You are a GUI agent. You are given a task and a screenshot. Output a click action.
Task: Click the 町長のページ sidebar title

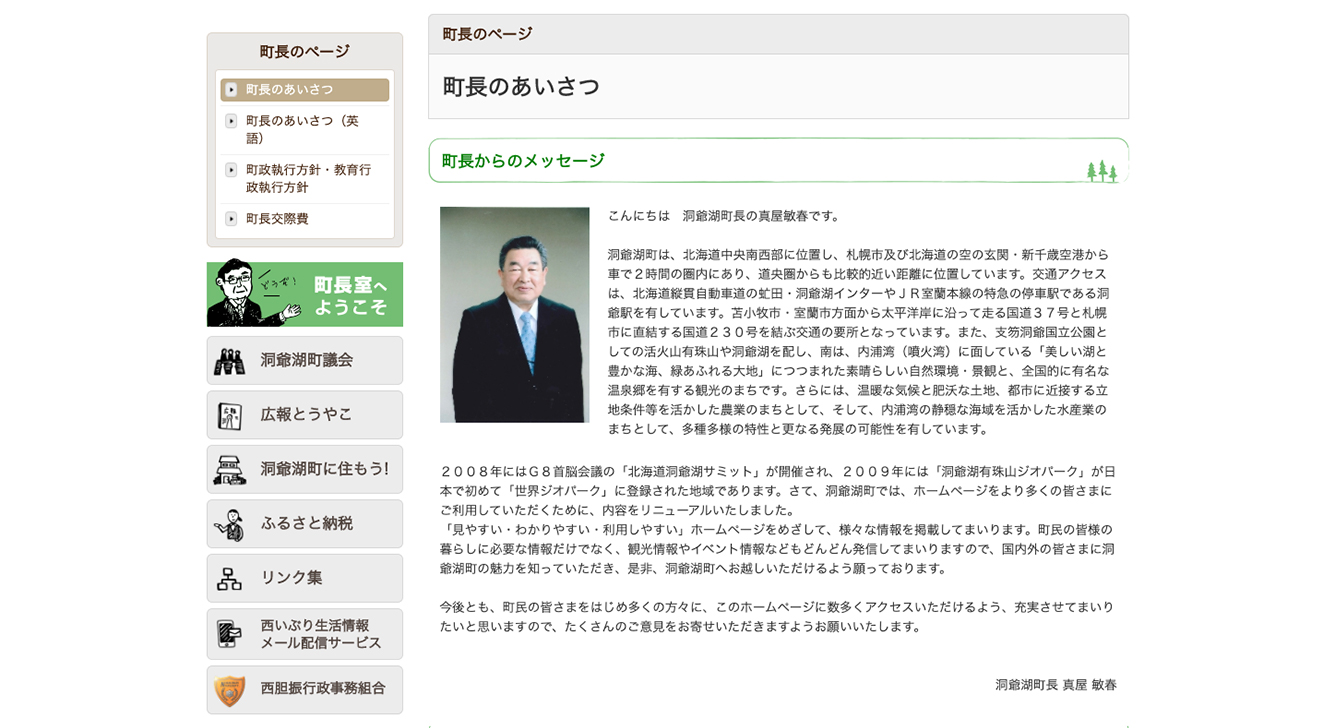coord(305,52)
